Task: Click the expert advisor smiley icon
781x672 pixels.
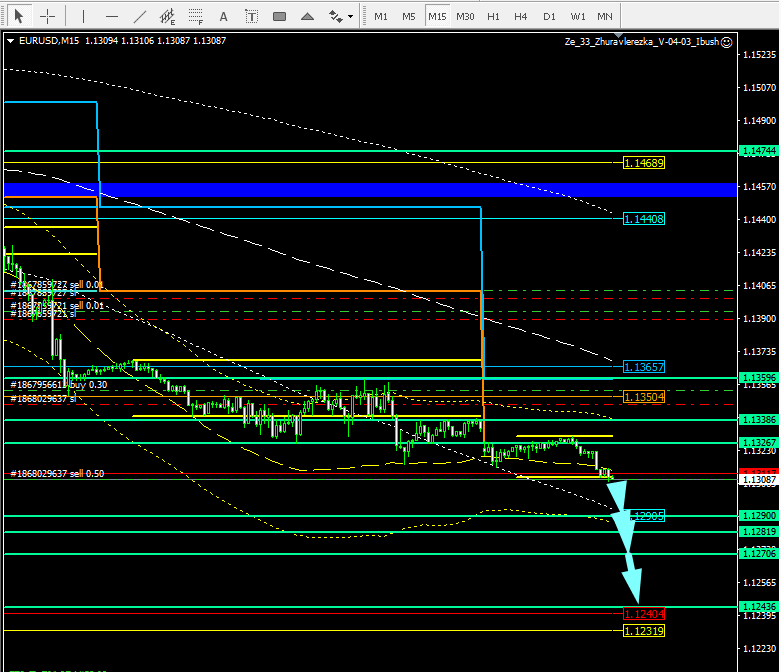Action: point(727,42)
